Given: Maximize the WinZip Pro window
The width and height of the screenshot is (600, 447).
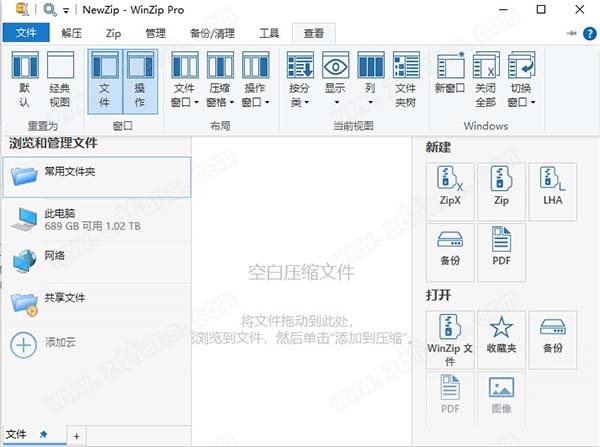Looking at the screenshot, I should tap(541, 10).
